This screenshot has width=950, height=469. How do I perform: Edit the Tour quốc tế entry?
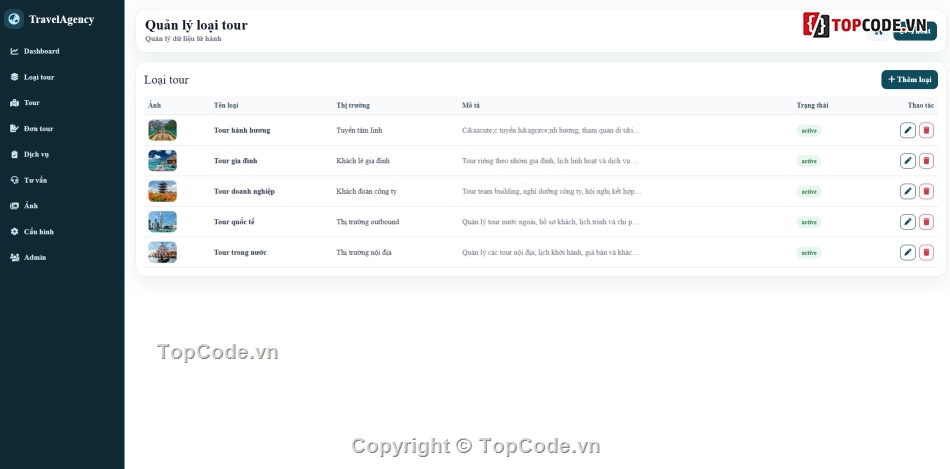[908, 222]
